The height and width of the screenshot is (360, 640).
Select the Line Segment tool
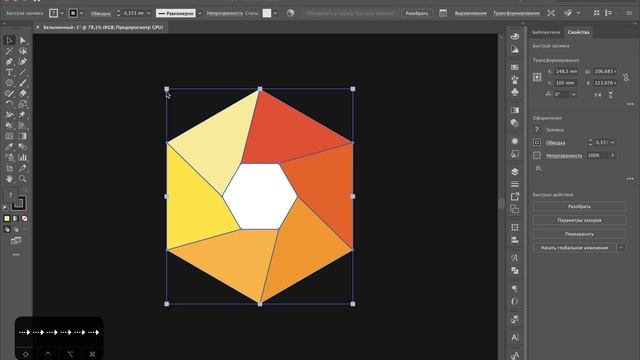23,72
